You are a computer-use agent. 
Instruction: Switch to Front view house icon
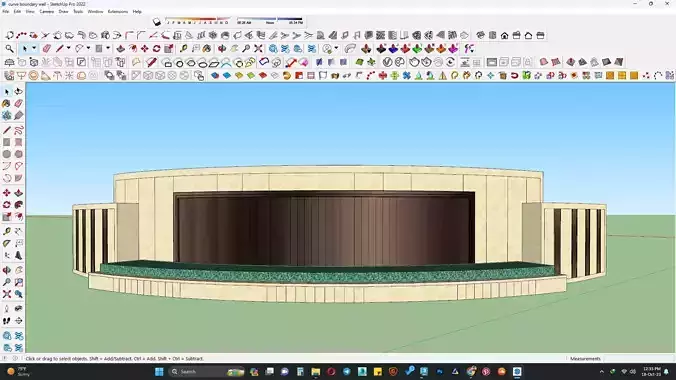tap(504, 35)
